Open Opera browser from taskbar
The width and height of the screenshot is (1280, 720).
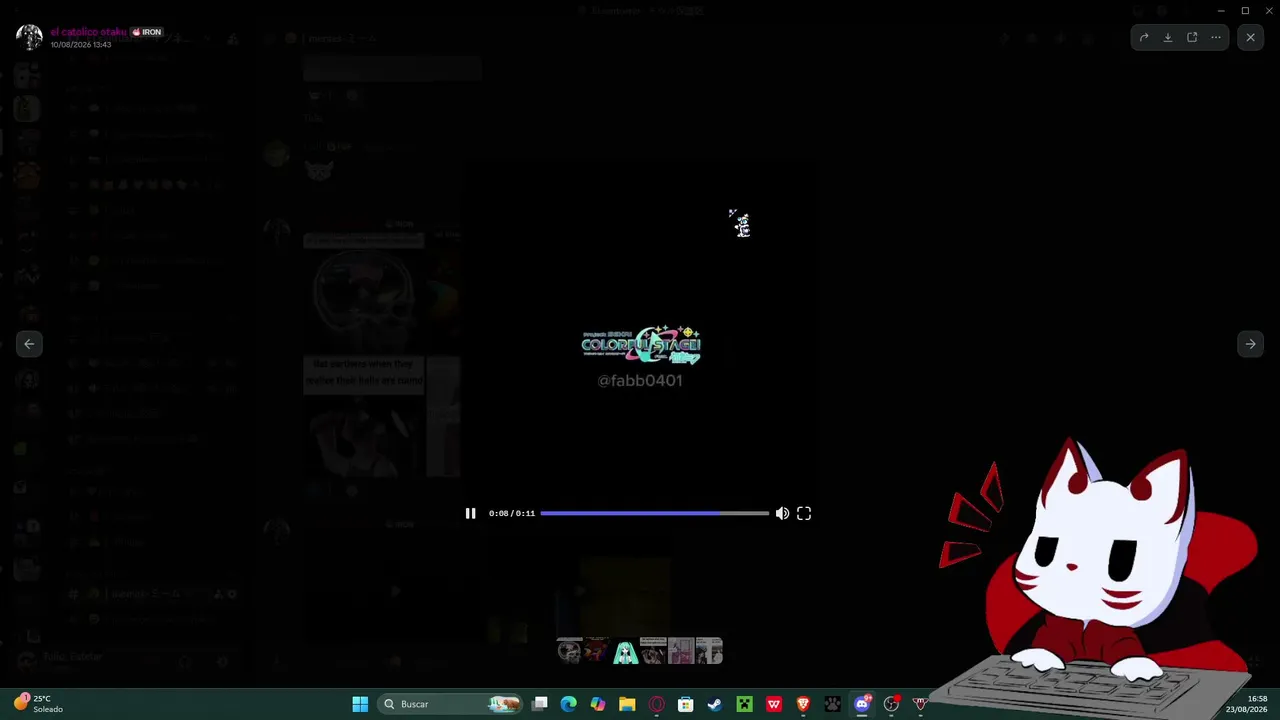pos(656,704)
